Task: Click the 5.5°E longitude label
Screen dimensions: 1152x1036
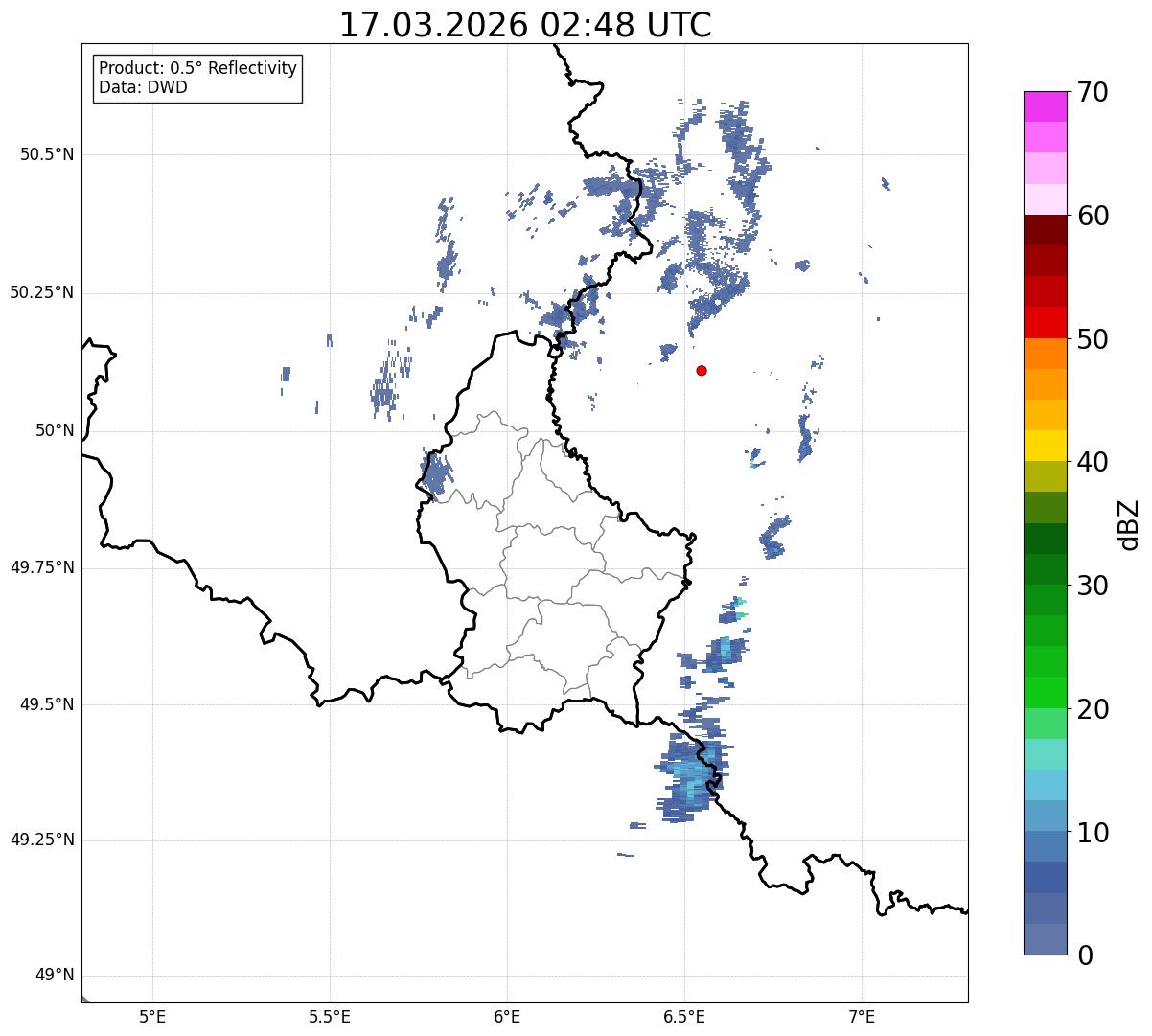Action: [330, 1016]
